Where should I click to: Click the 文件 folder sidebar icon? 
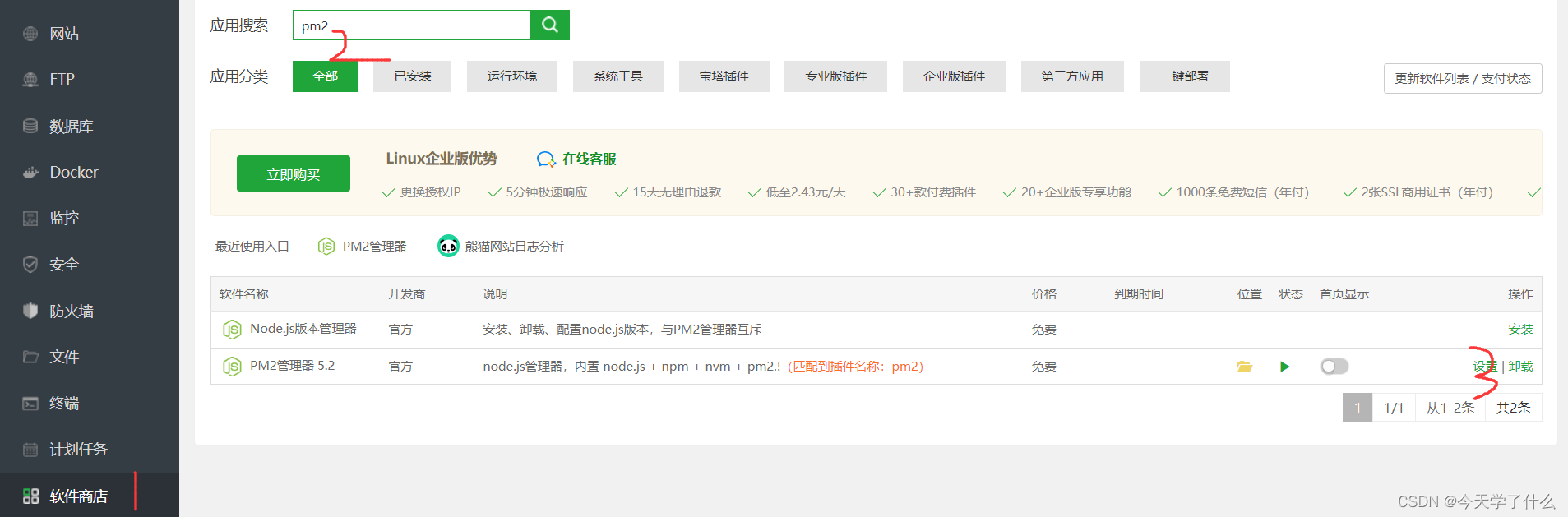(x=30, y=357)
